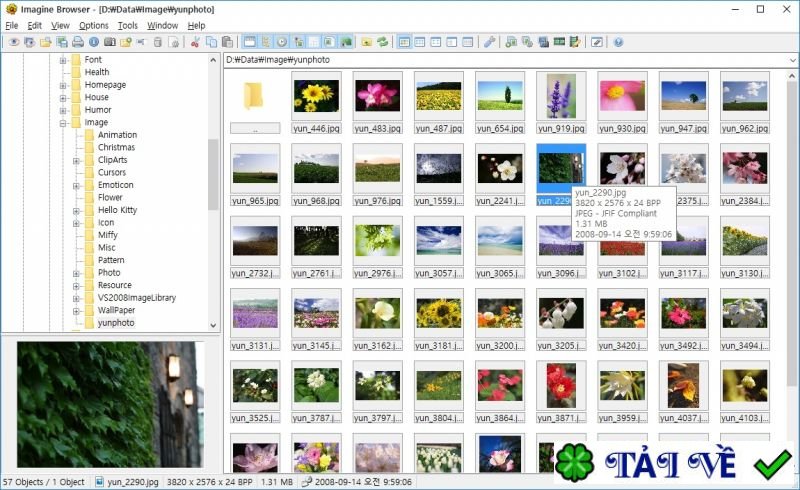Click the edit-window icon before the help icon
The height and width of the screenshot is (490, 800).
click(597, 42)
